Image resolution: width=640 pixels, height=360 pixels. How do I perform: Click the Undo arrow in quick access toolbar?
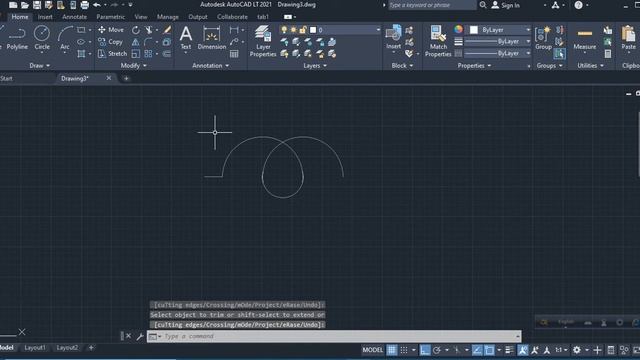(97, 5)
